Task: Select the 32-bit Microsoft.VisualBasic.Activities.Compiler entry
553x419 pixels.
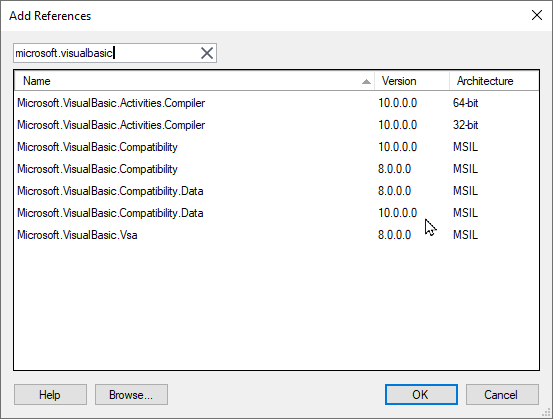Action: [276, 125]
